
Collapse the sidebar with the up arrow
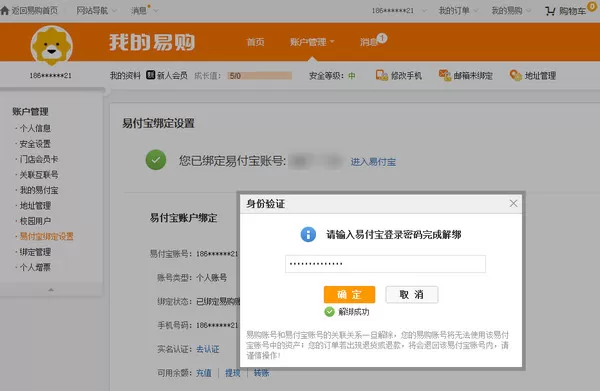(51, 290)
